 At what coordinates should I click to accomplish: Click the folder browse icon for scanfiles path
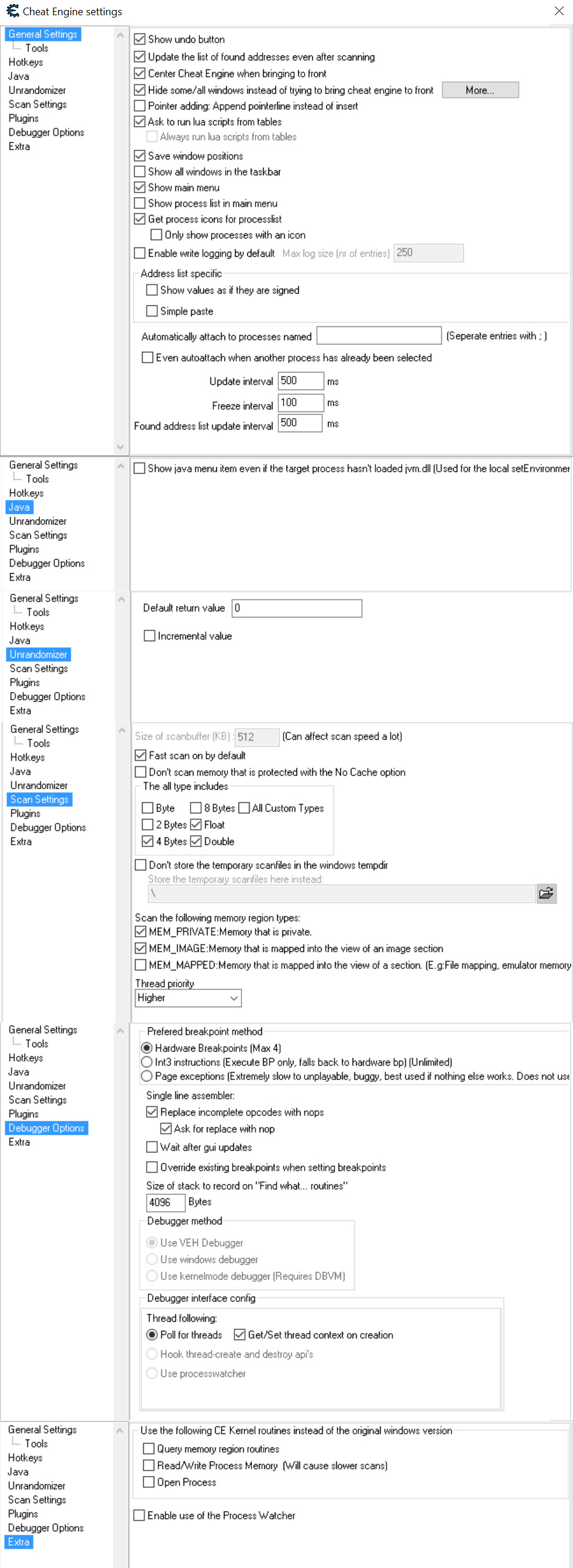(x=546, y=893)
